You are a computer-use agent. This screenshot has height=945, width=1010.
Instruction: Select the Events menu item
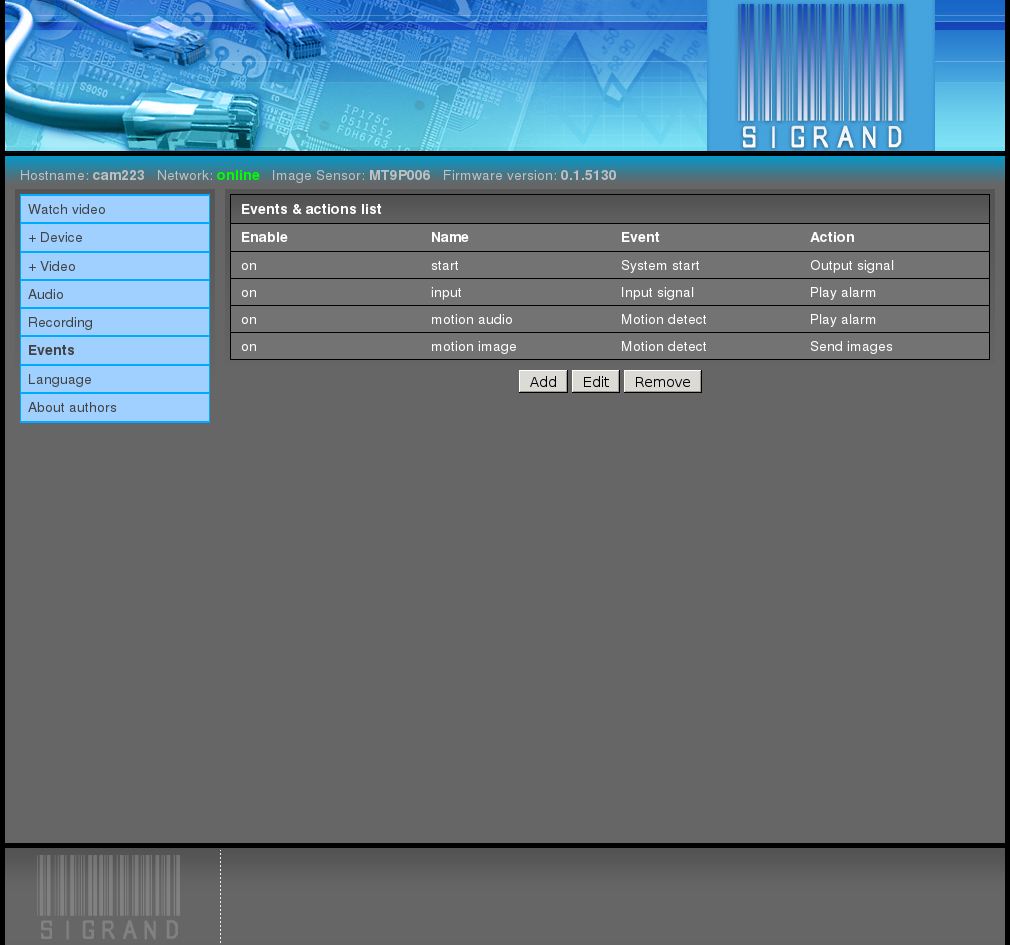tap(115, 350)
